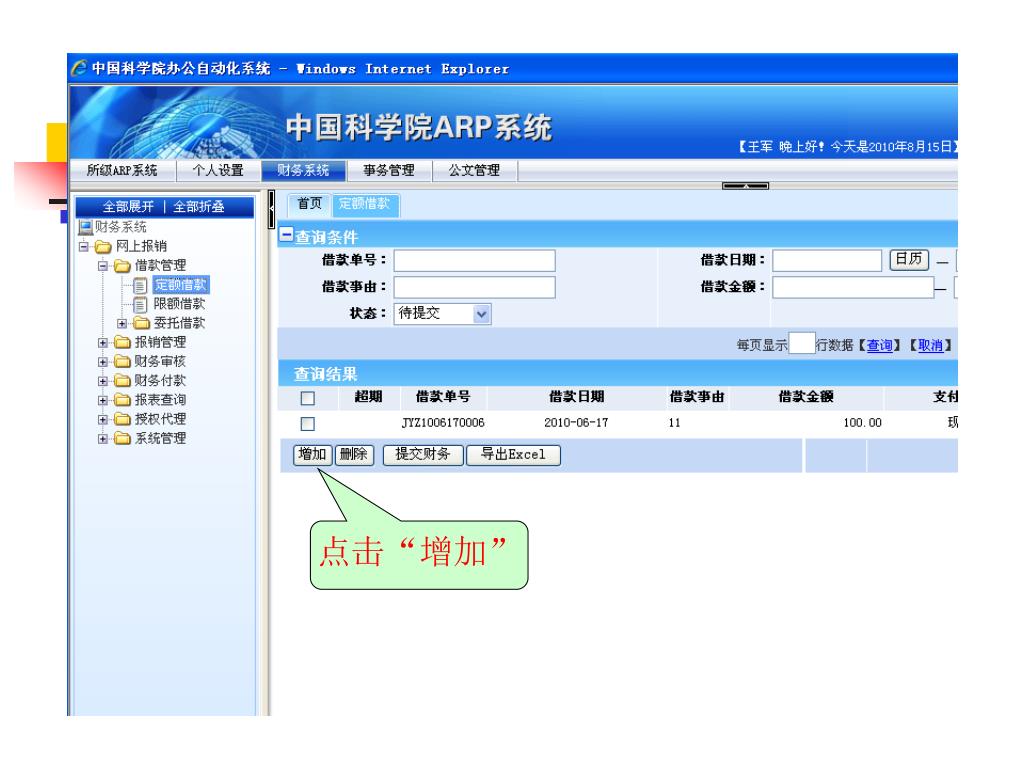Expand the 财务付款 tree node
Viewport: 1024px width, 768px height.
pos(103,381)
